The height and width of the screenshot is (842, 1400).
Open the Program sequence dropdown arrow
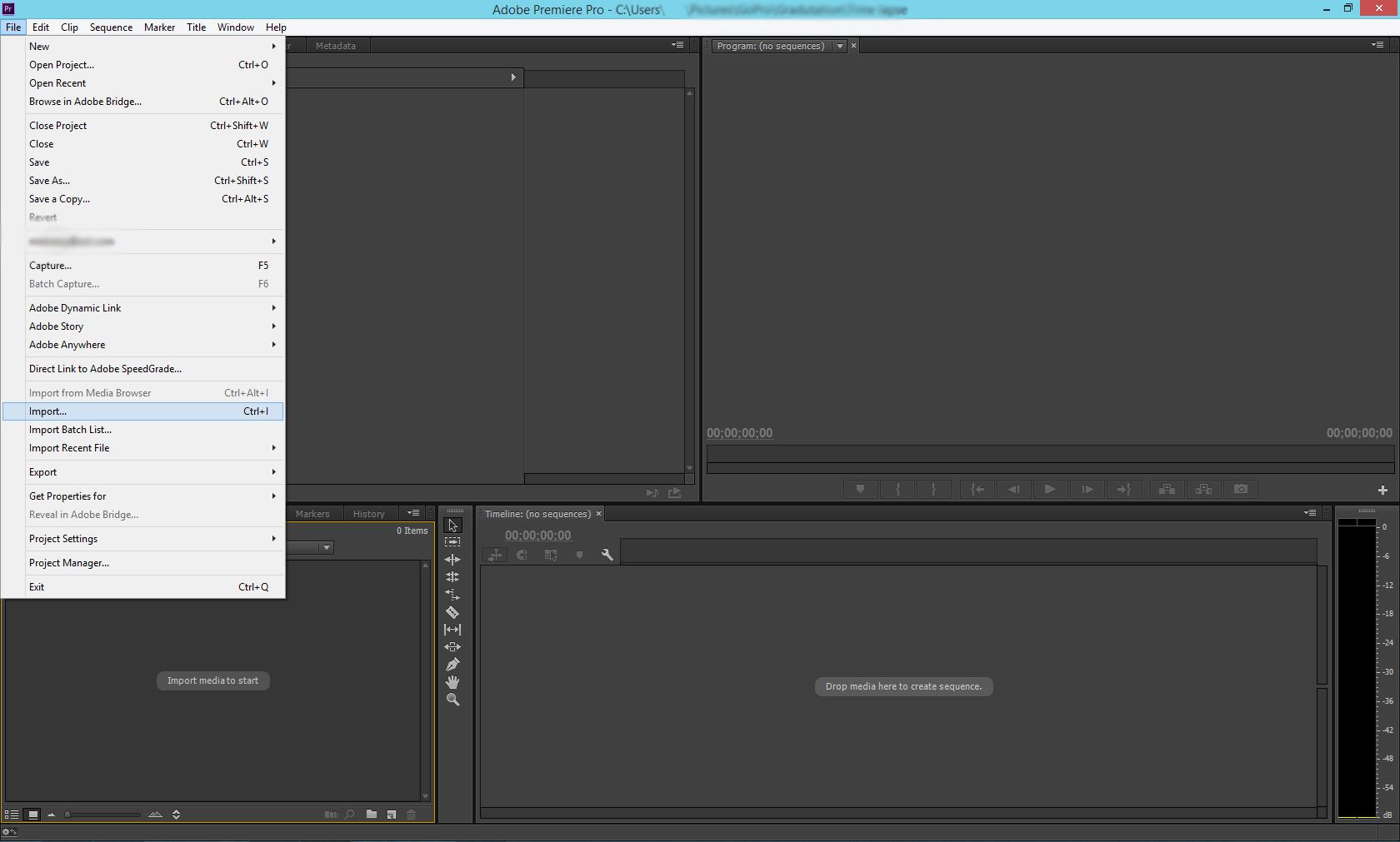[x=840, y=46]
